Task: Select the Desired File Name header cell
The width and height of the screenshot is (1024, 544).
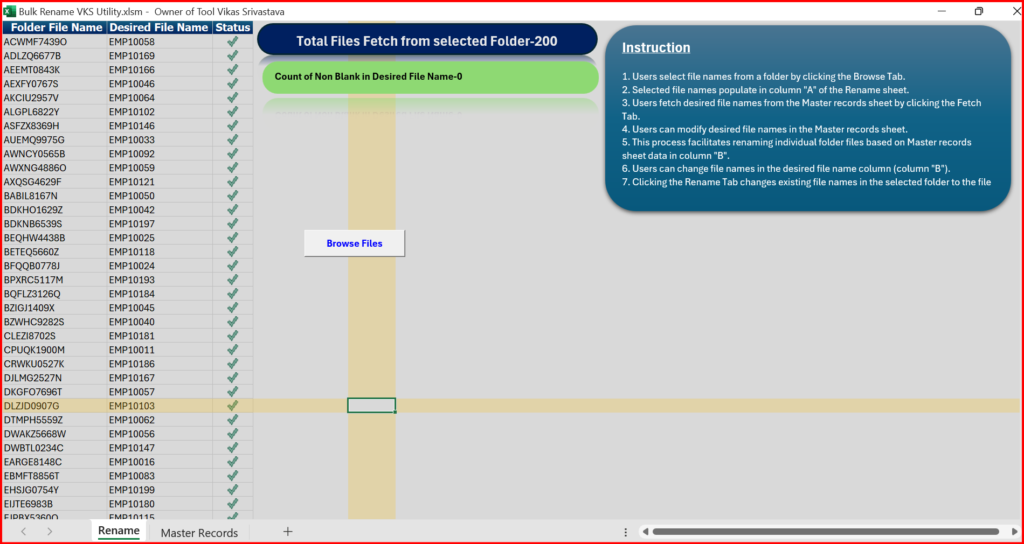Action: [158, 27]
